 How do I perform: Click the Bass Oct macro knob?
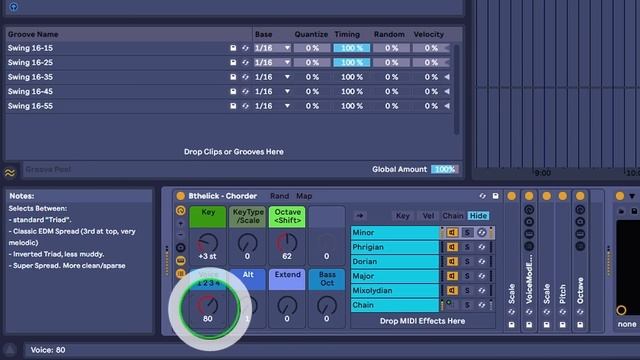pyautogui.click(x=327, y=305)
